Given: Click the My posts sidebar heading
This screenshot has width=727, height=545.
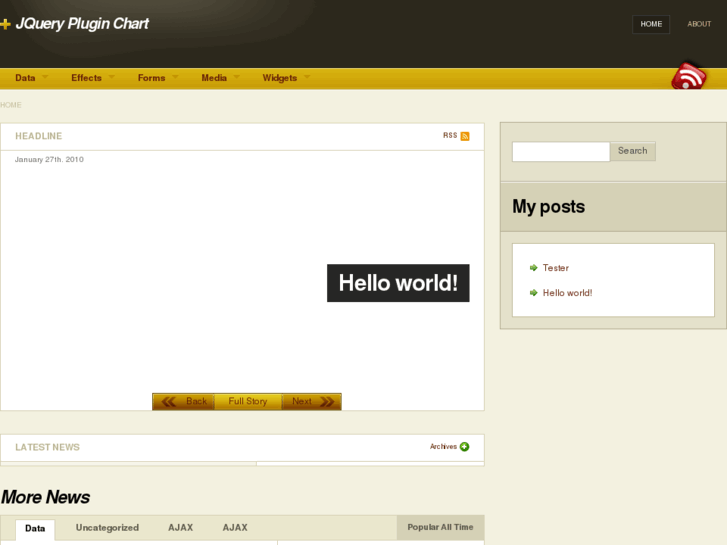Looking at the screenshot, I should point(548,207).
